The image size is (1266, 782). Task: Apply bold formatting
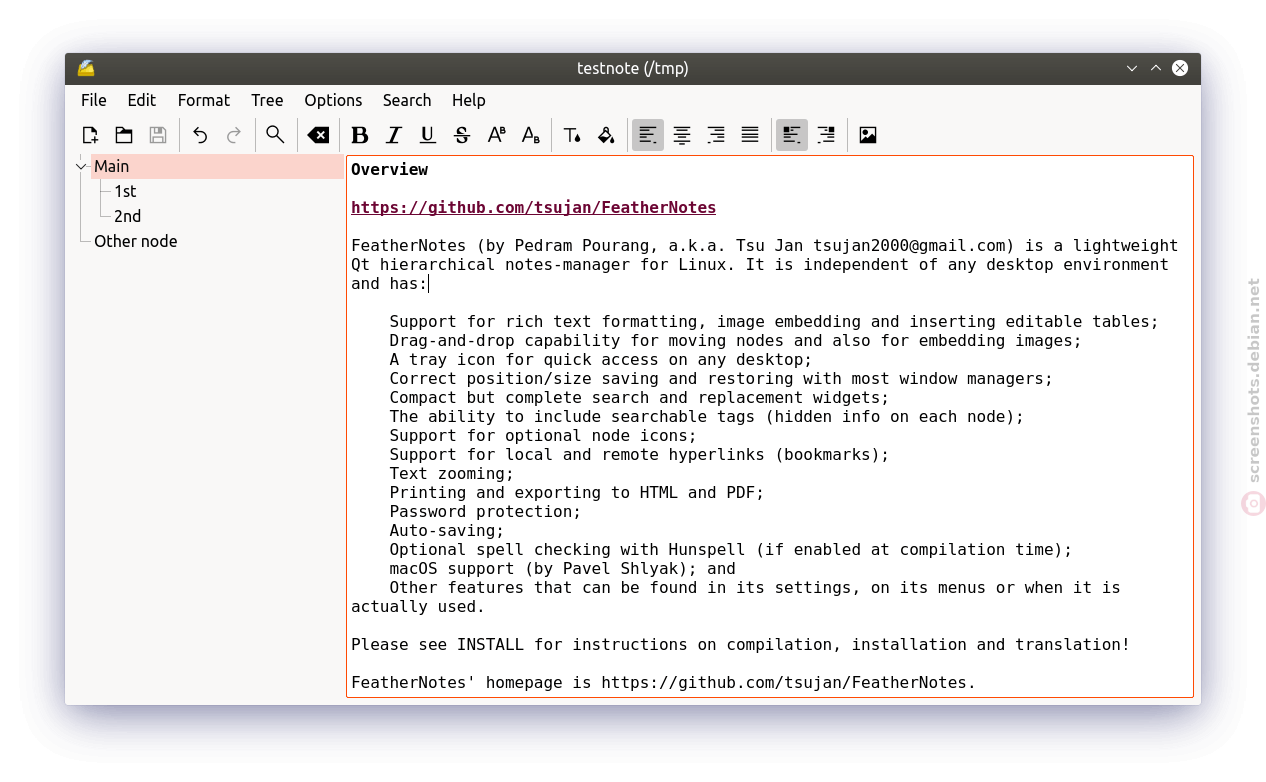360,135
